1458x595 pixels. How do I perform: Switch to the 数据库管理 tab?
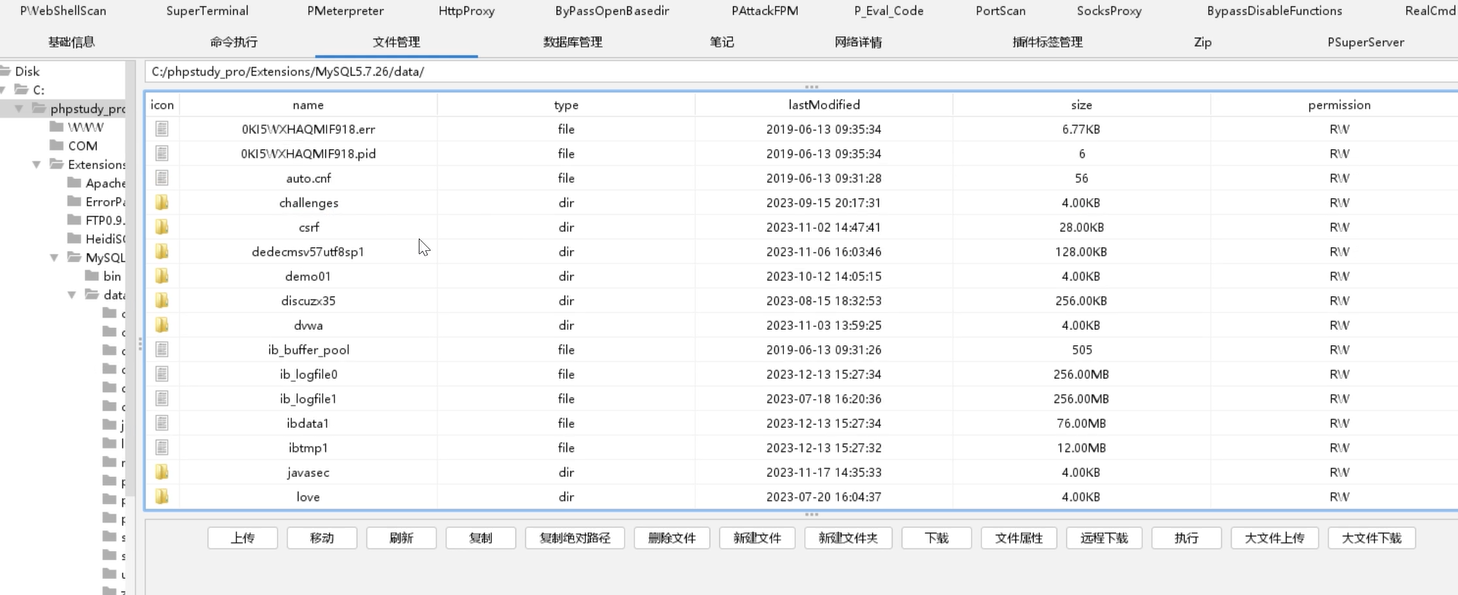[x=572, y=42]
